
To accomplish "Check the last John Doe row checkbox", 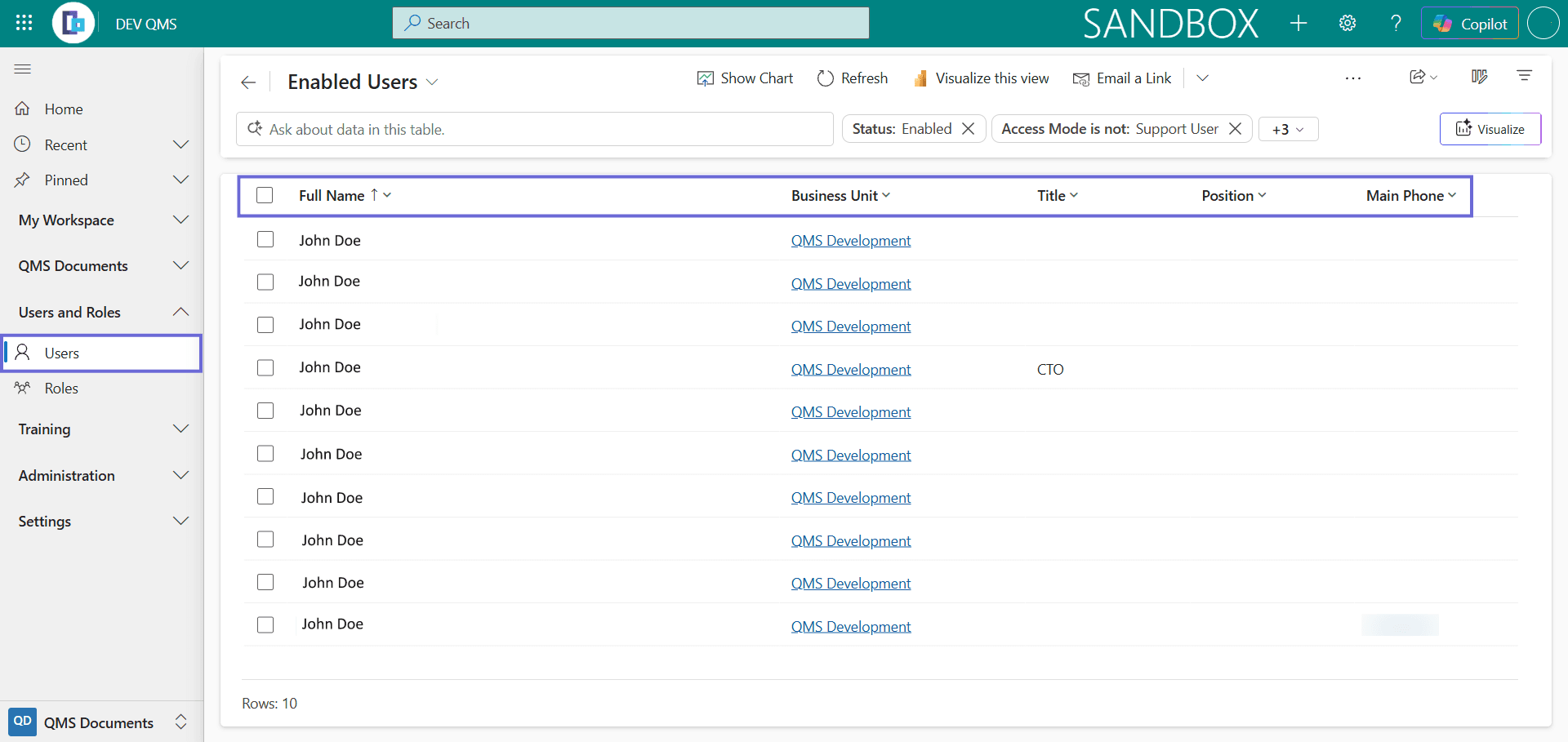I will click(x=265, y=624).
